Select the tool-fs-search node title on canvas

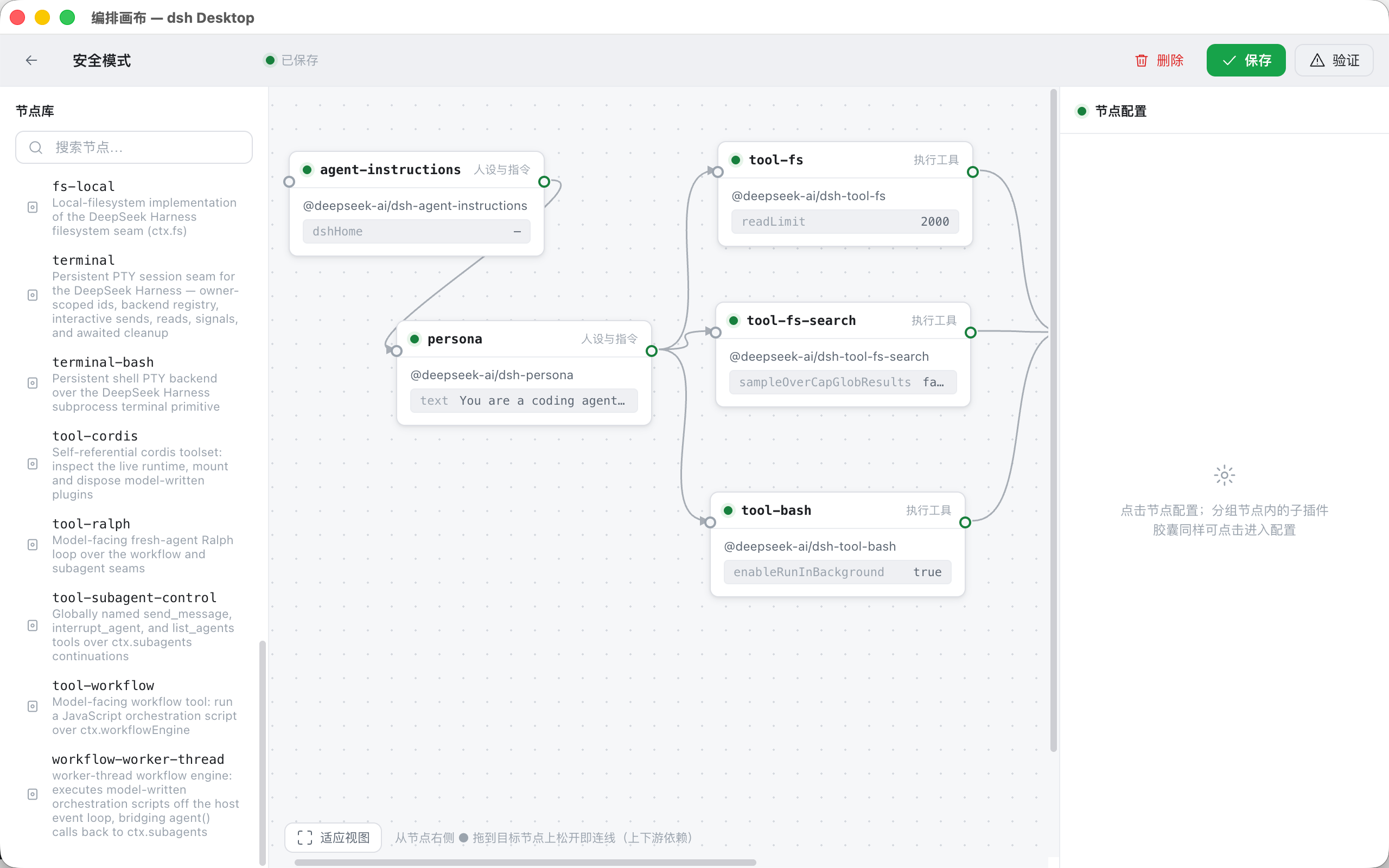click(x=801, y=321)
